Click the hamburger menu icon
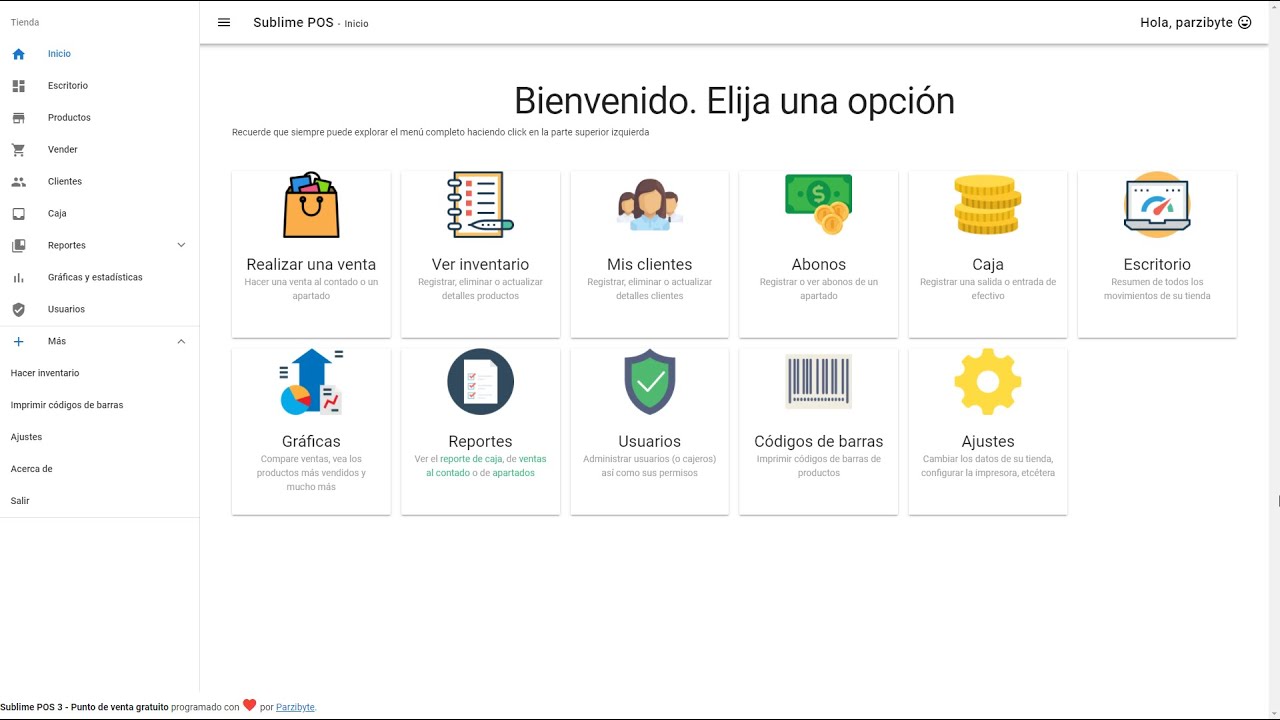 (x=223, y=22)
